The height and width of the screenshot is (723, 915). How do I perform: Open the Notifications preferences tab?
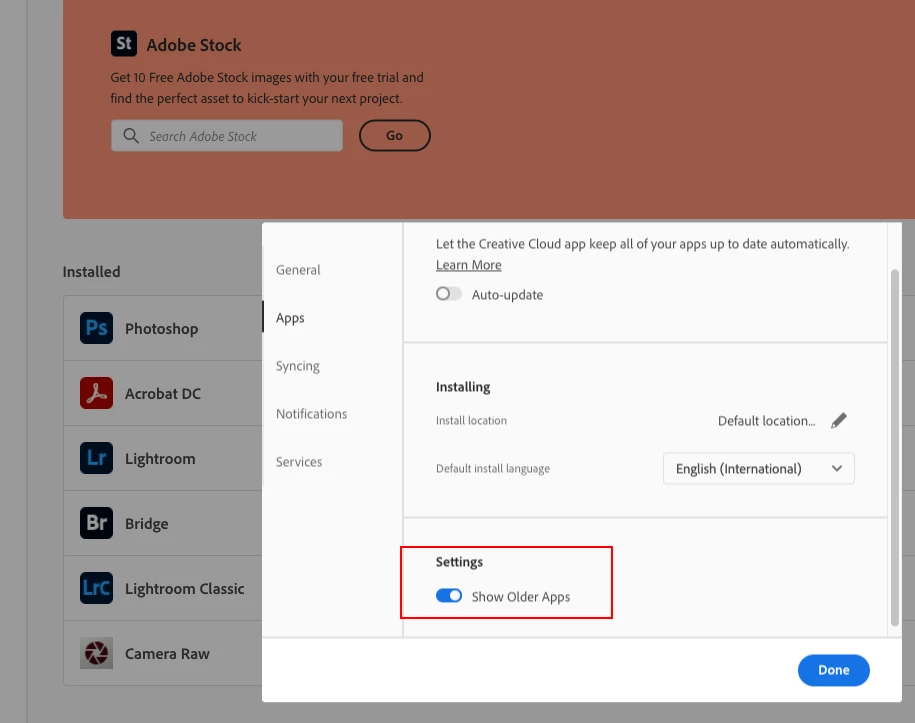pos(312,414)
